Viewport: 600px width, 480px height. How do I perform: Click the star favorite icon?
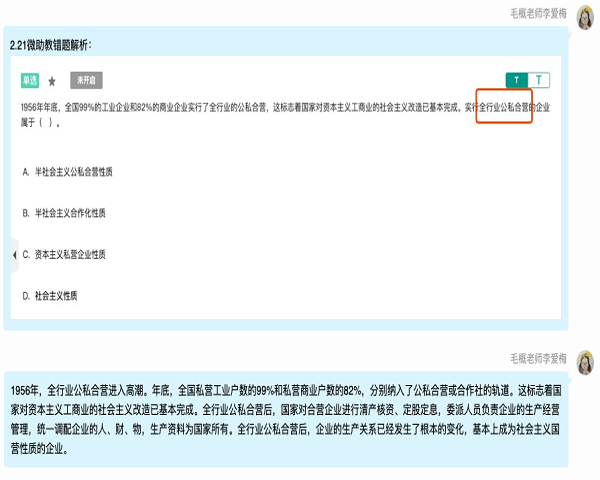point(52,80)
